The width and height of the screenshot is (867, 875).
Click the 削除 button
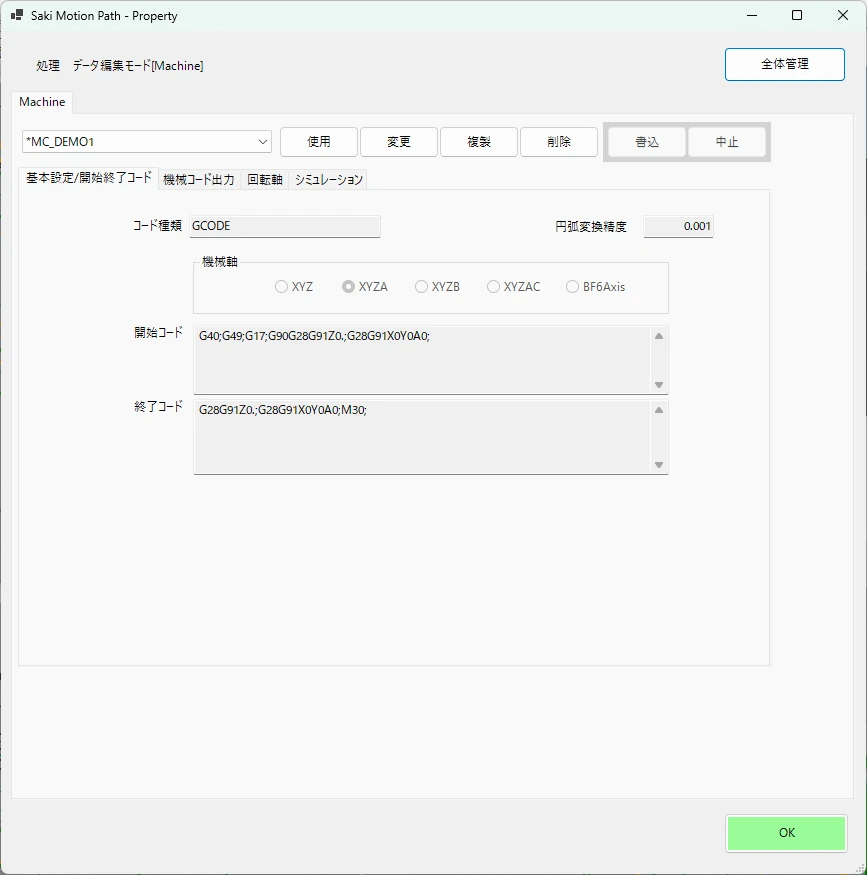pos(559,142)
